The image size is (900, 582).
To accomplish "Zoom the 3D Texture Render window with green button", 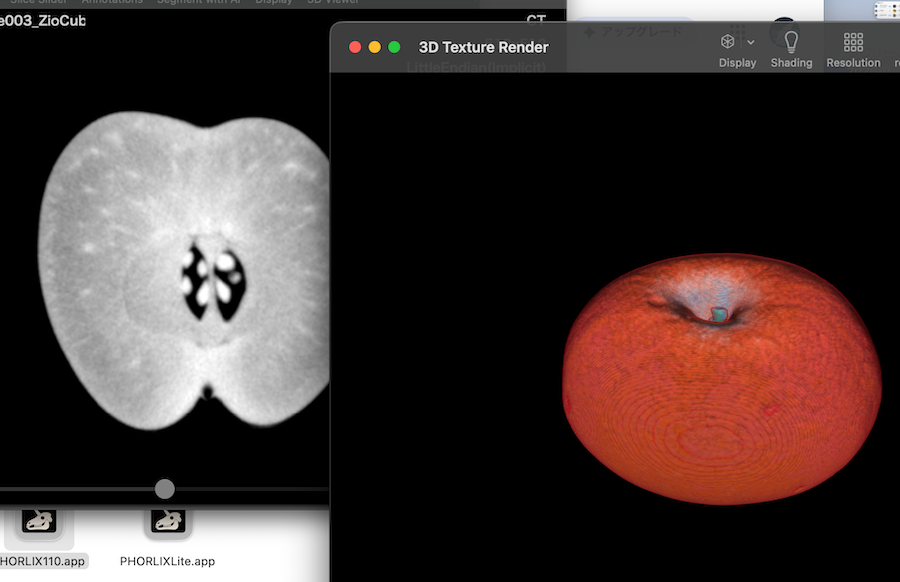I will pos(394,47).
